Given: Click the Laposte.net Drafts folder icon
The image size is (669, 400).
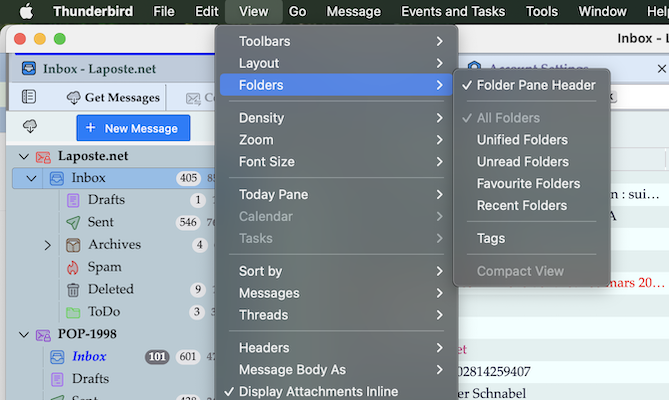Looking at the screenshot, I should point(73,200).
